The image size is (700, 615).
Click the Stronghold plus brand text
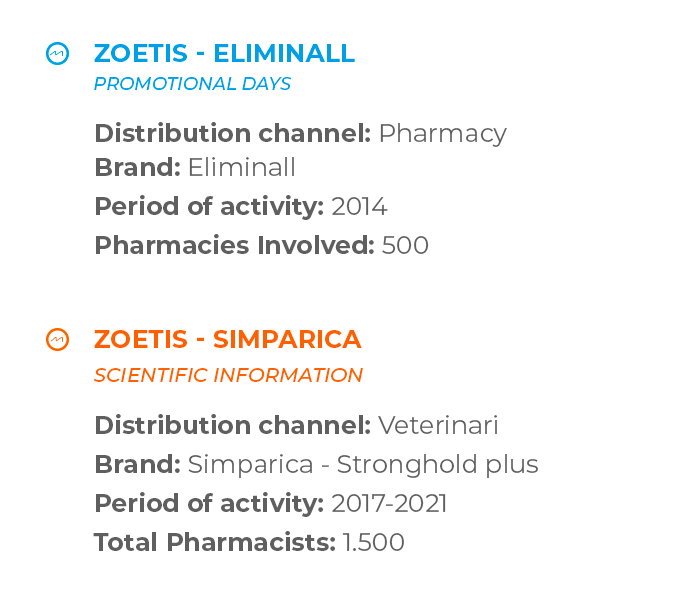coord(438,465)
